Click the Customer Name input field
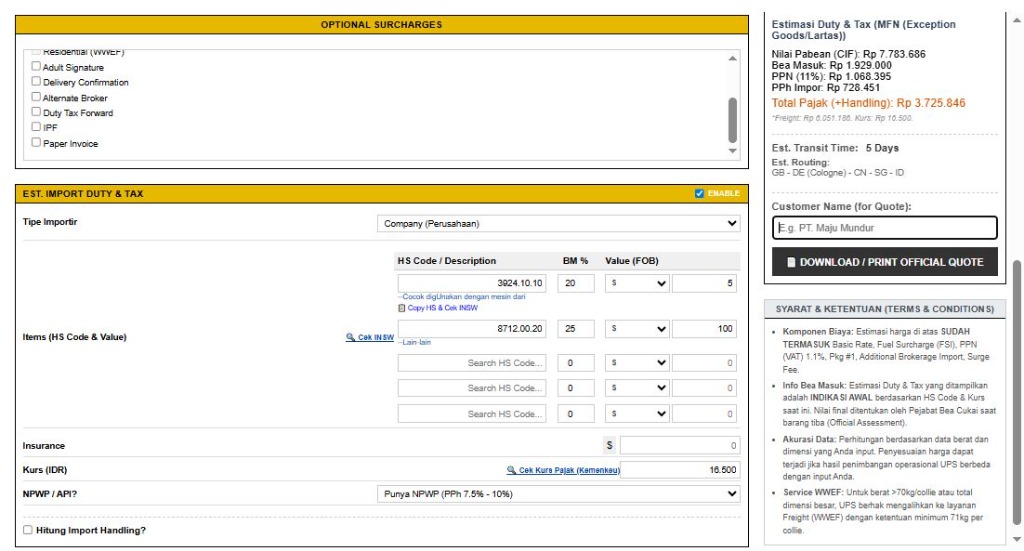1024x551 pixels. coord(885,227)
